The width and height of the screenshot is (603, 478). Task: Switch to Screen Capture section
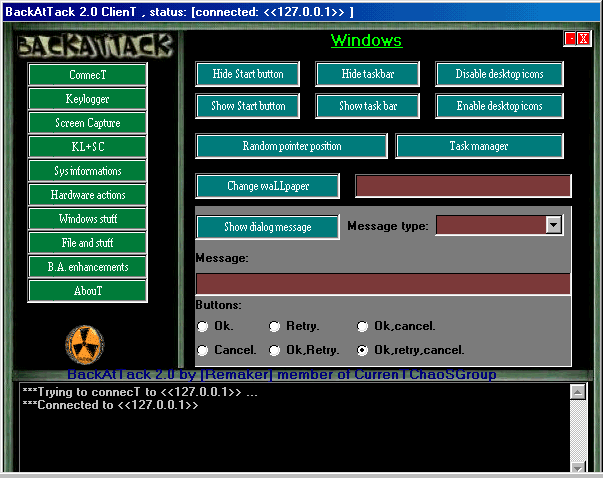tap(88, 123)
